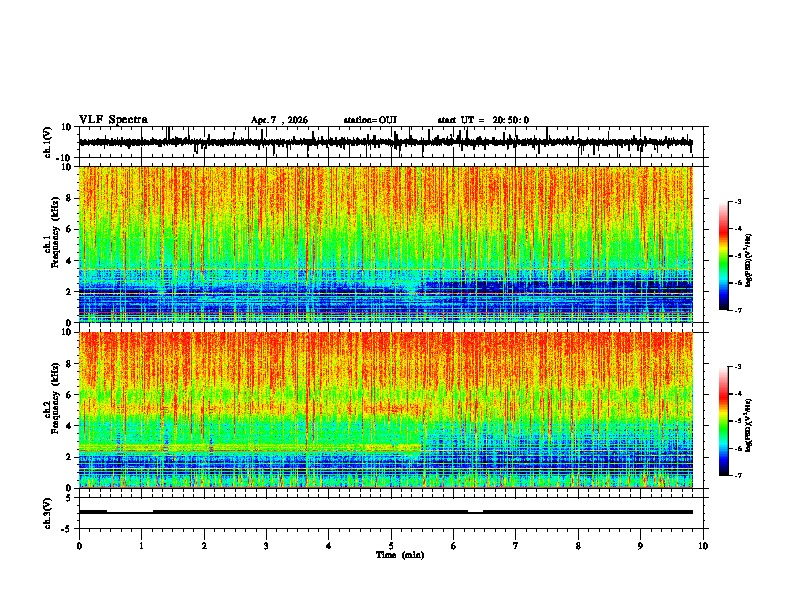Click the ch.2 spectrogram image
This screenshot has height=612, width=792.
(385, 410)
